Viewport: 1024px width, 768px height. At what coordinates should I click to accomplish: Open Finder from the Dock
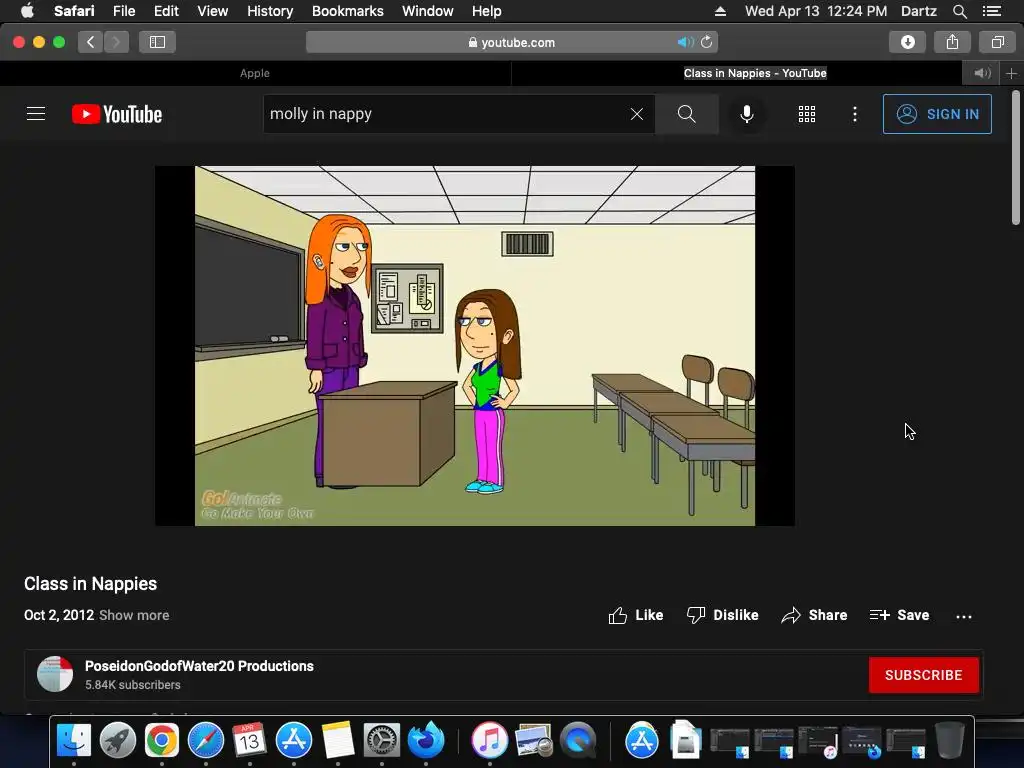(74, 741)
